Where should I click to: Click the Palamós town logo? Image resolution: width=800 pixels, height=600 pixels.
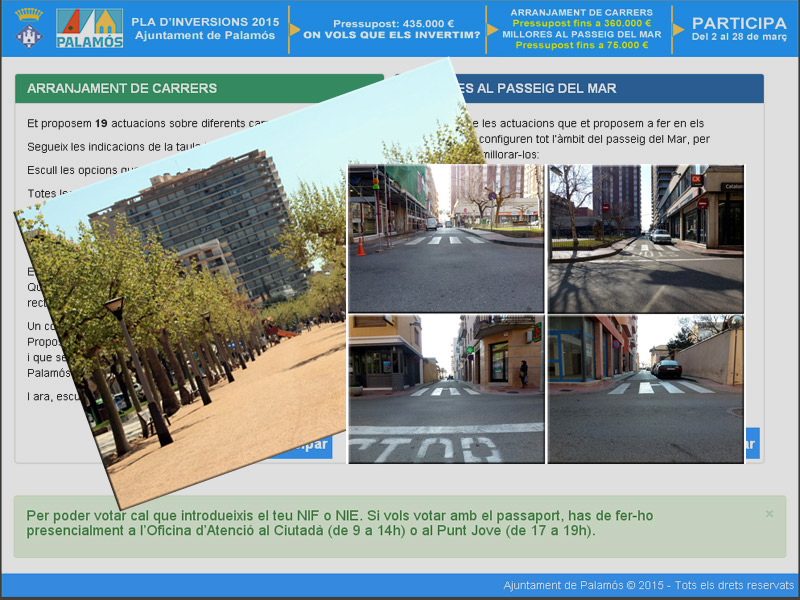89,28
